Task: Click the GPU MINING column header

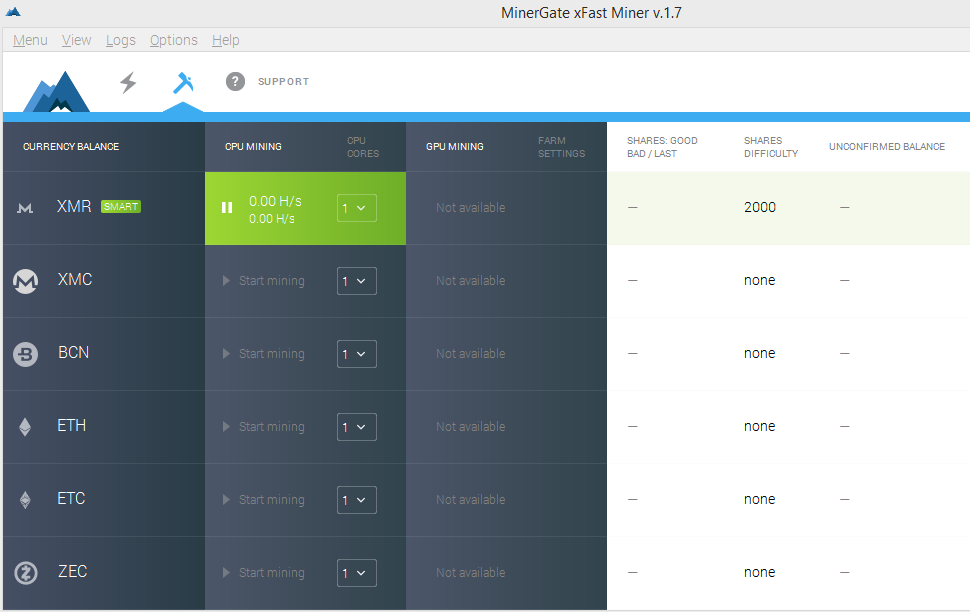Action: pos(455,147)
